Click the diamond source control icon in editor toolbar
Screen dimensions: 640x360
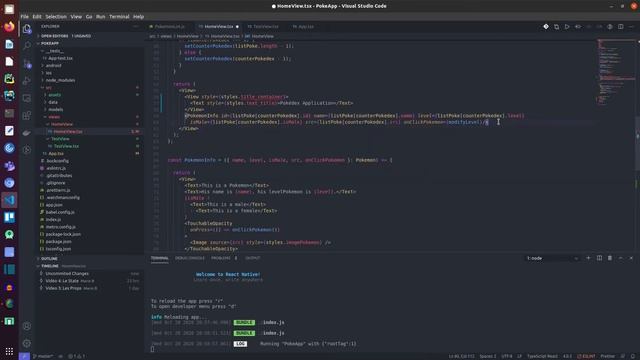[546, 27]
